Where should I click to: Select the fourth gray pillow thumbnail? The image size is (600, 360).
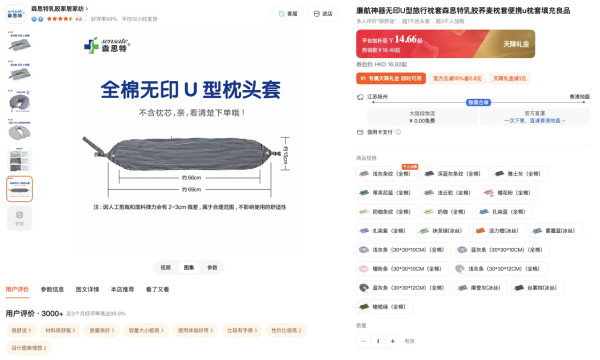(x=20, y=130)
